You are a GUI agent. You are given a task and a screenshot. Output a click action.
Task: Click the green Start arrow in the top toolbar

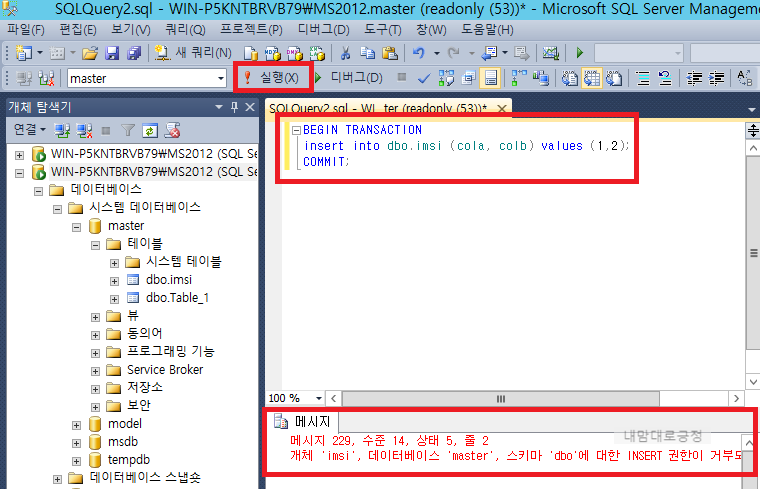(580, 53)
